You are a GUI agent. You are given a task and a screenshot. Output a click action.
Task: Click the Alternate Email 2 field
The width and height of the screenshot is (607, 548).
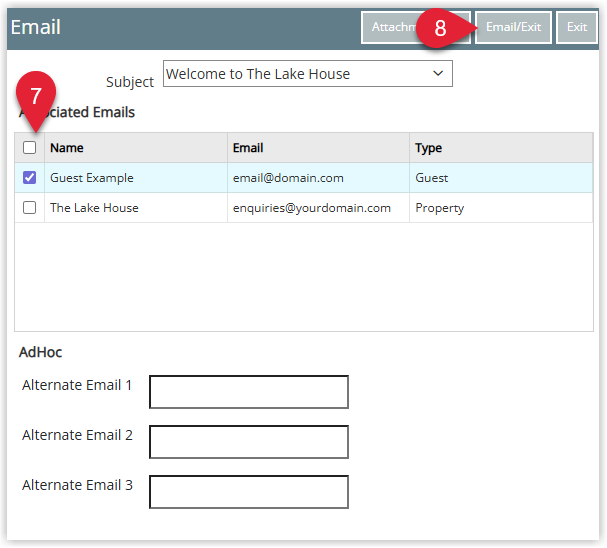click(249, 442)
